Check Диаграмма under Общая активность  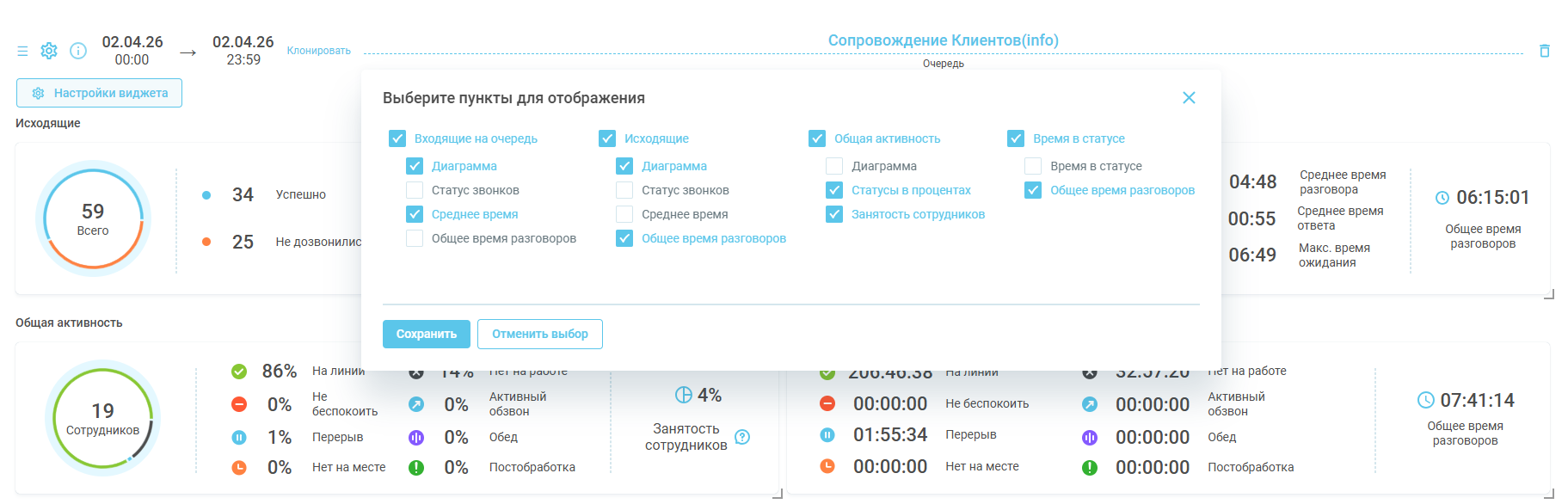point(834,166)
